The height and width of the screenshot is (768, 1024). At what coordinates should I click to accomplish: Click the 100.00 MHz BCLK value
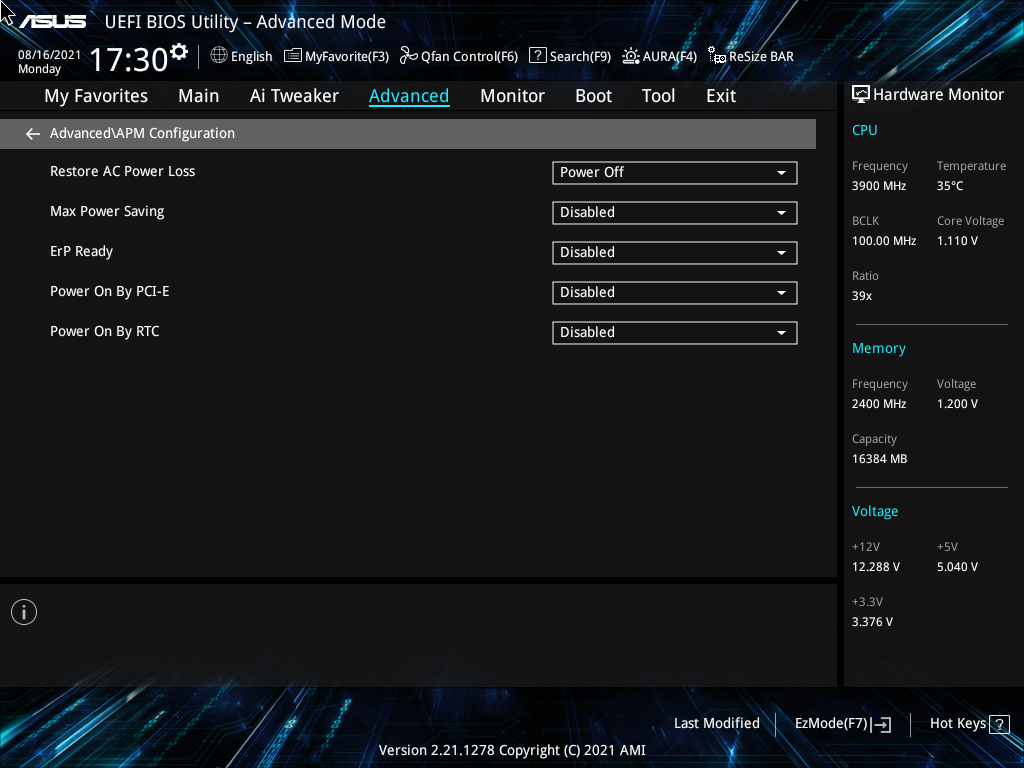884,241
